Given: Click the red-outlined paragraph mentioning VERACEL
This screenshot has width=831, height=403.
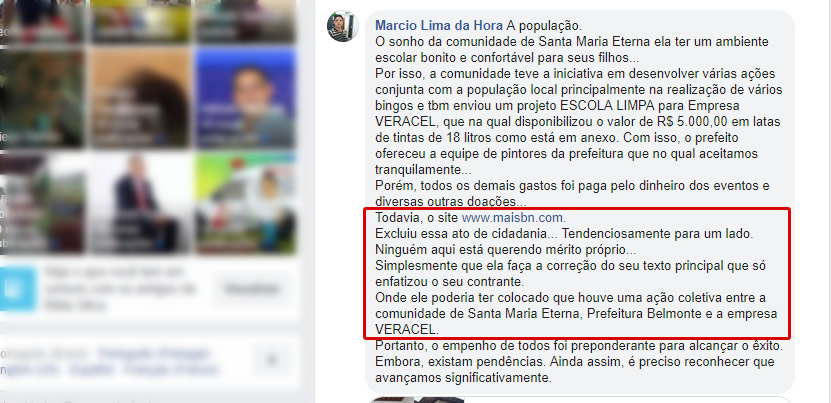Looking at the screenshot, I should (x=577, y=273).
